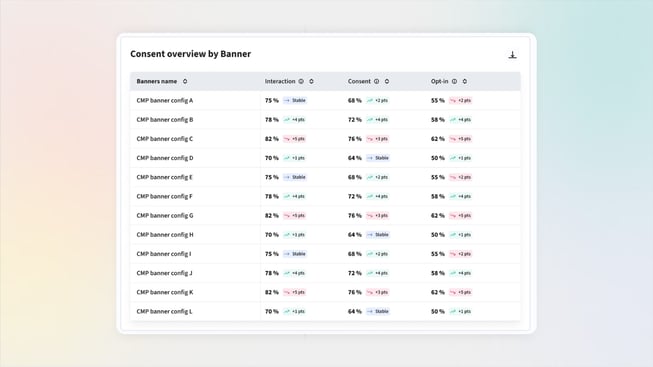Click 62 % opt-in value for config C
This screenshot has width=653, height=367.
point(438,139)
